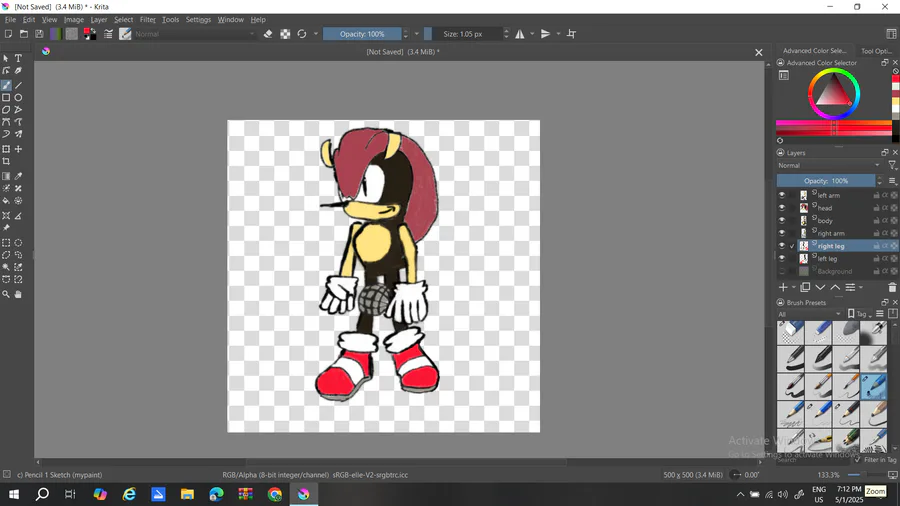Image resolution: width=900 pixels, height=506 pixels.
Task: Open the Settings menu
Action: tap(198, 20)
